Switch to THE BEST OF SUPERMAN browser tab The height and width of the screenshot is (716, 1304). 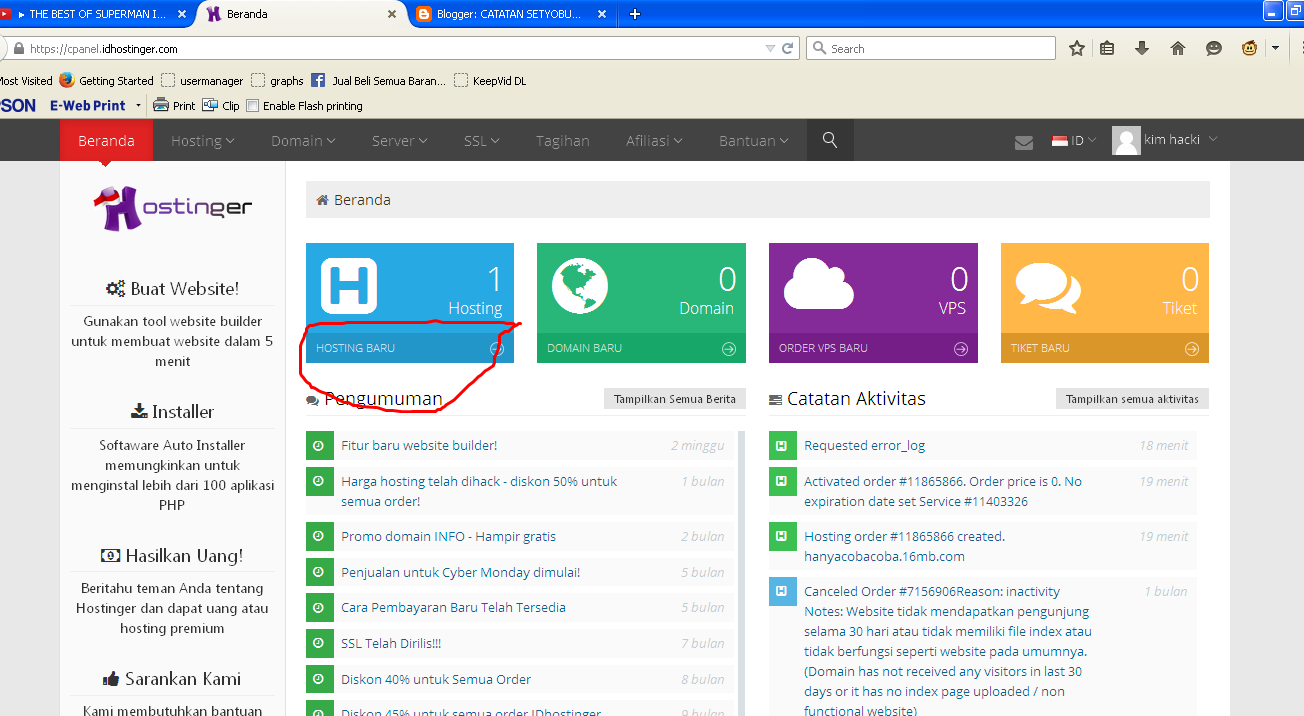coord(97,14)
